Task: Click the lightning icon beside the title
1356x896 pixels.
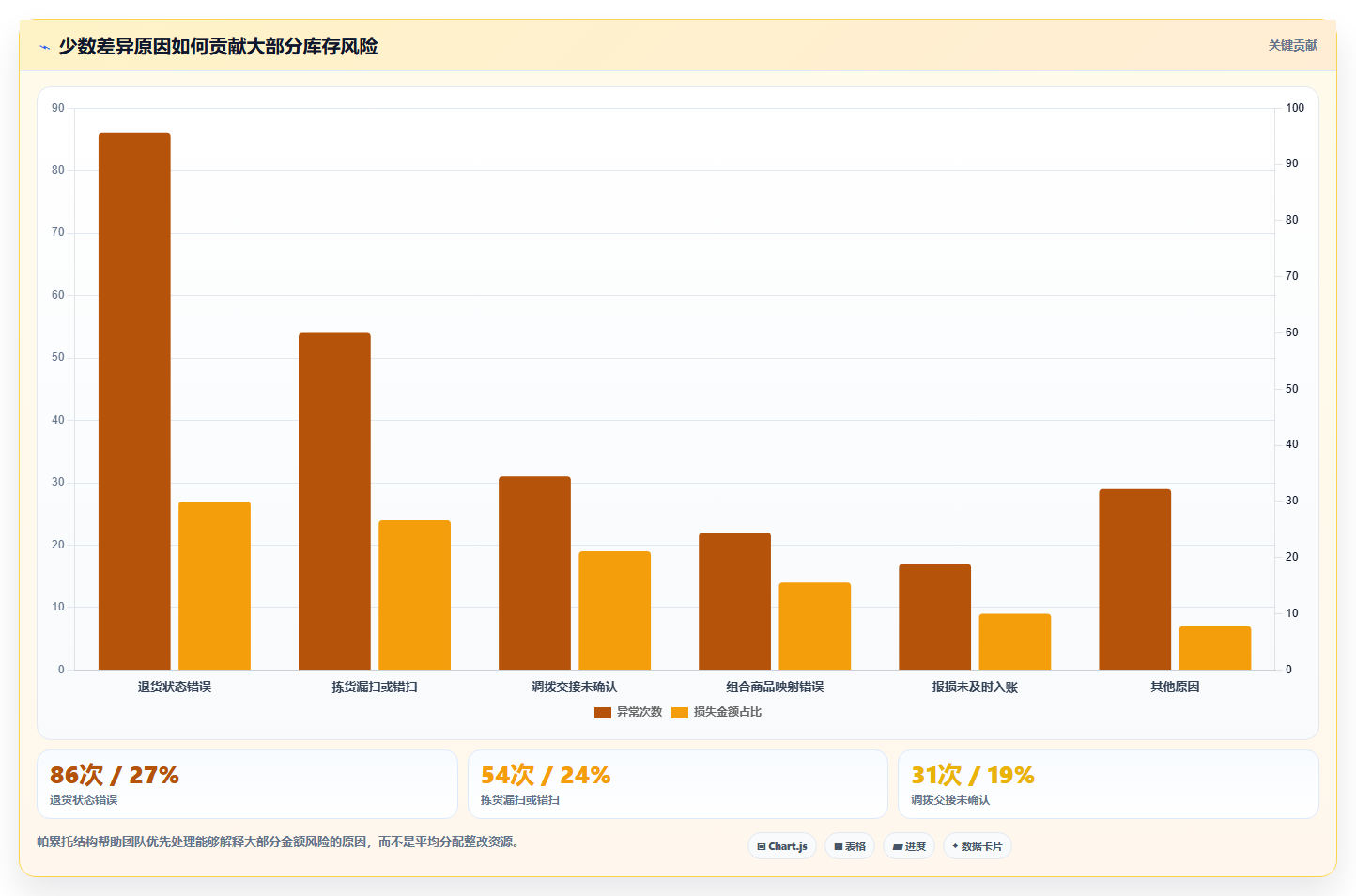Action: pos(44,47)
